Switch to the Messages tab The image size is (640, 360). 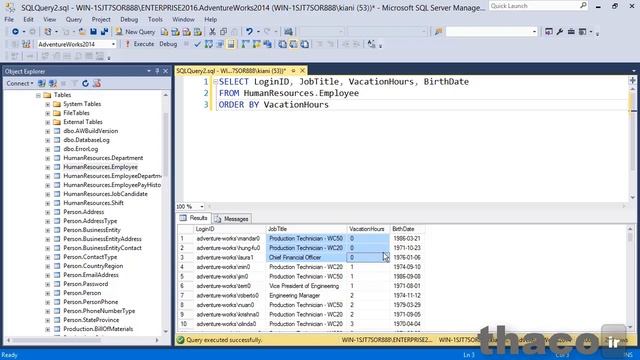[x=231, y=219]
